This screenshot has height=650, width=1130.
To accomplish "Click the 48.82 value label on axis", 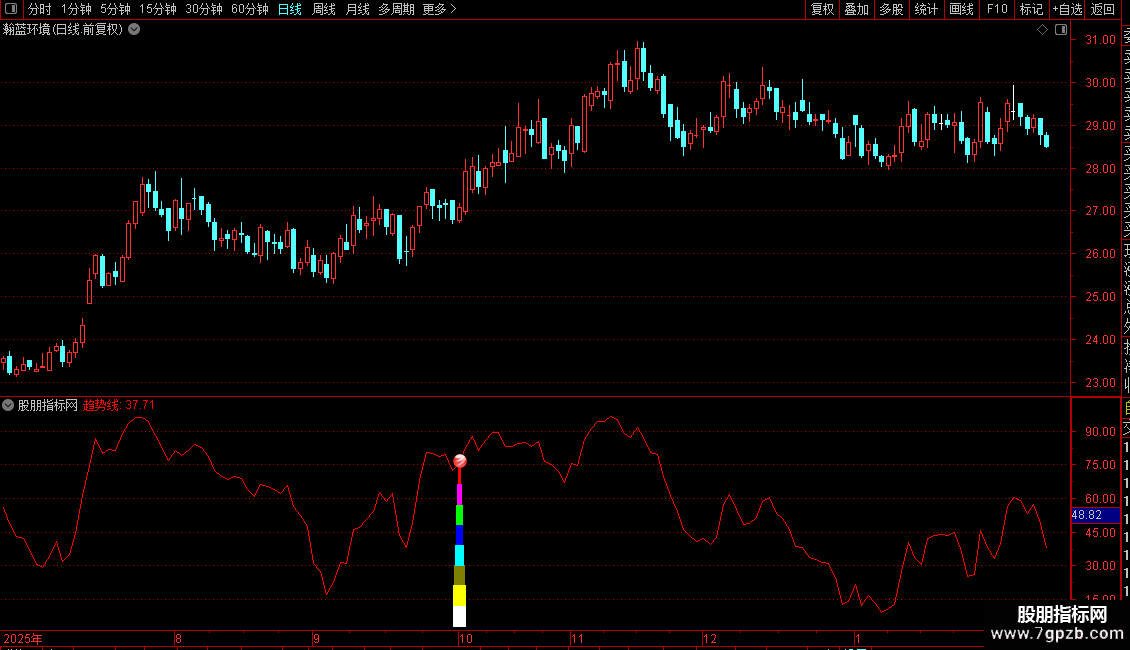I will tap(1087, 515).
